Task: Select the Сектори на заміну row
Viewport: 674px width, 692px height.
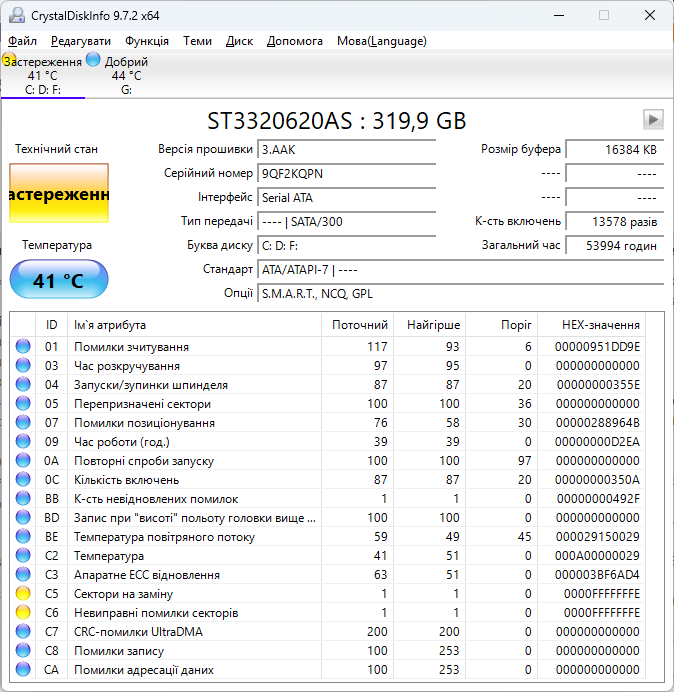Action: pos(328,593)
